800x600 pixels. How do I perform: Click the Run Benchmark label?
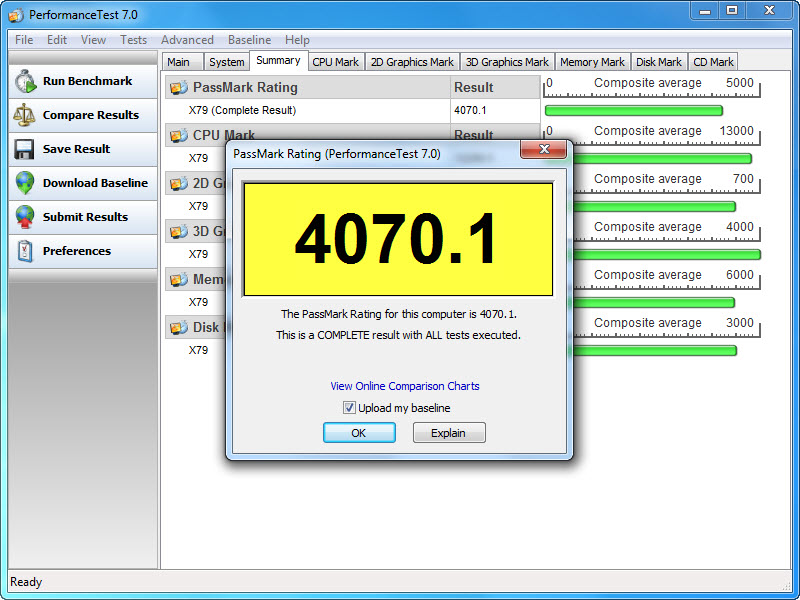click(87, 81)
